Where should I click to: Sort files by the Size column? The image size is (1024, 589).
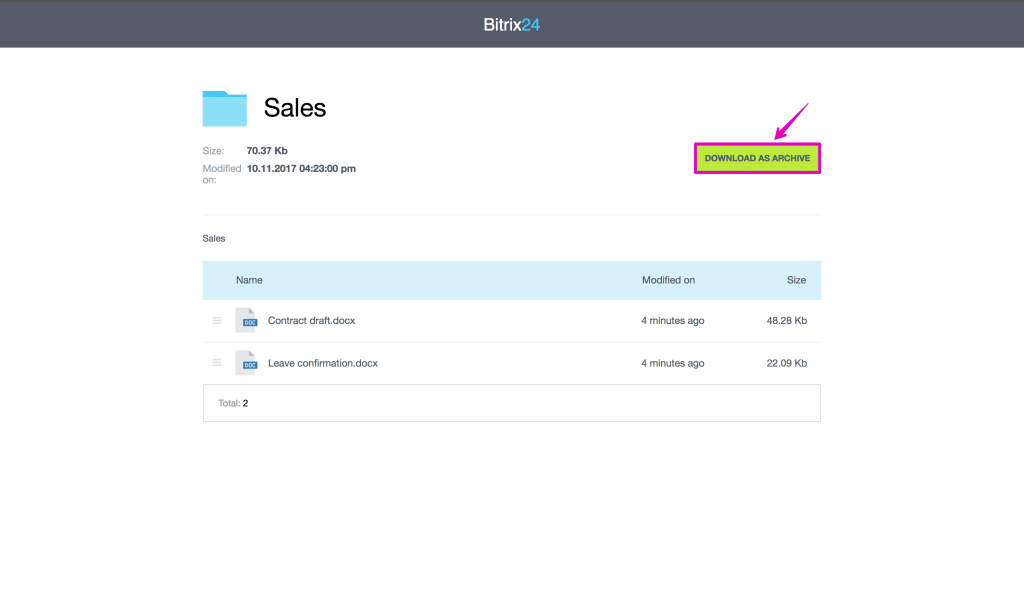[x=796, y=280]
